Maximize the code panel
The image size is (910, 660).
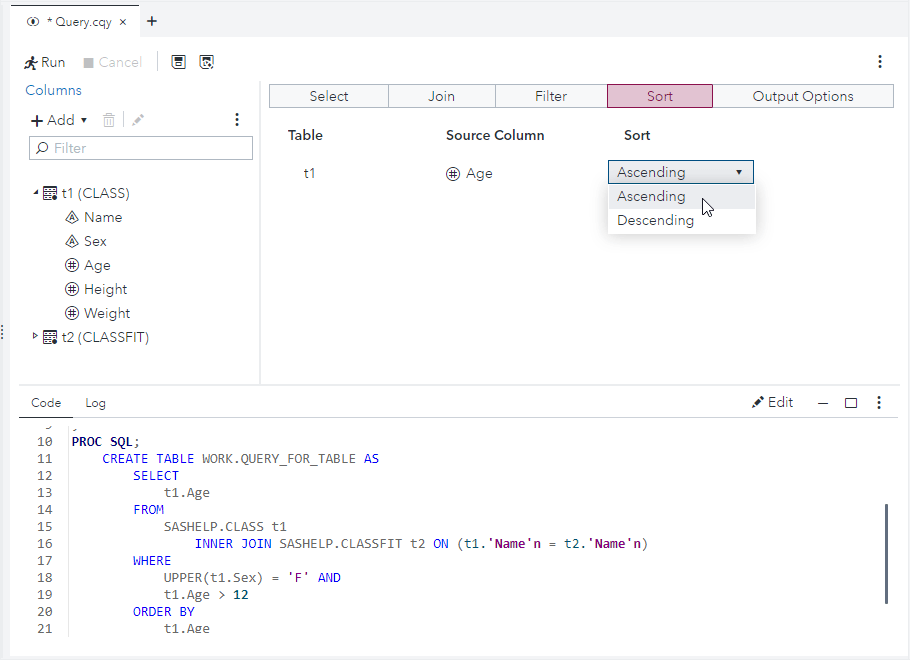tap(851, 403)
